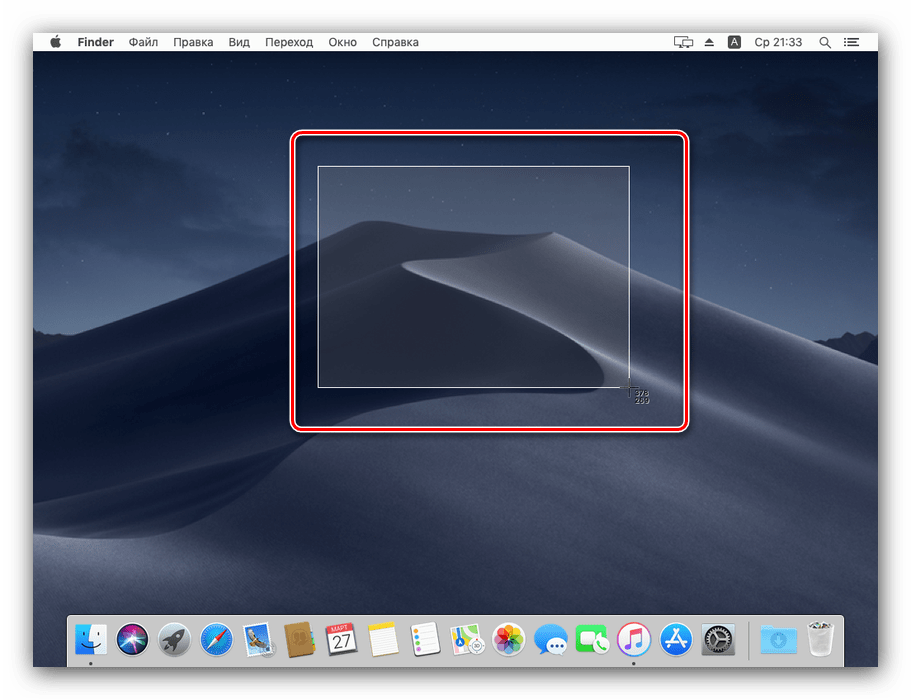Open Messages from the Dock

coord(550,640)
